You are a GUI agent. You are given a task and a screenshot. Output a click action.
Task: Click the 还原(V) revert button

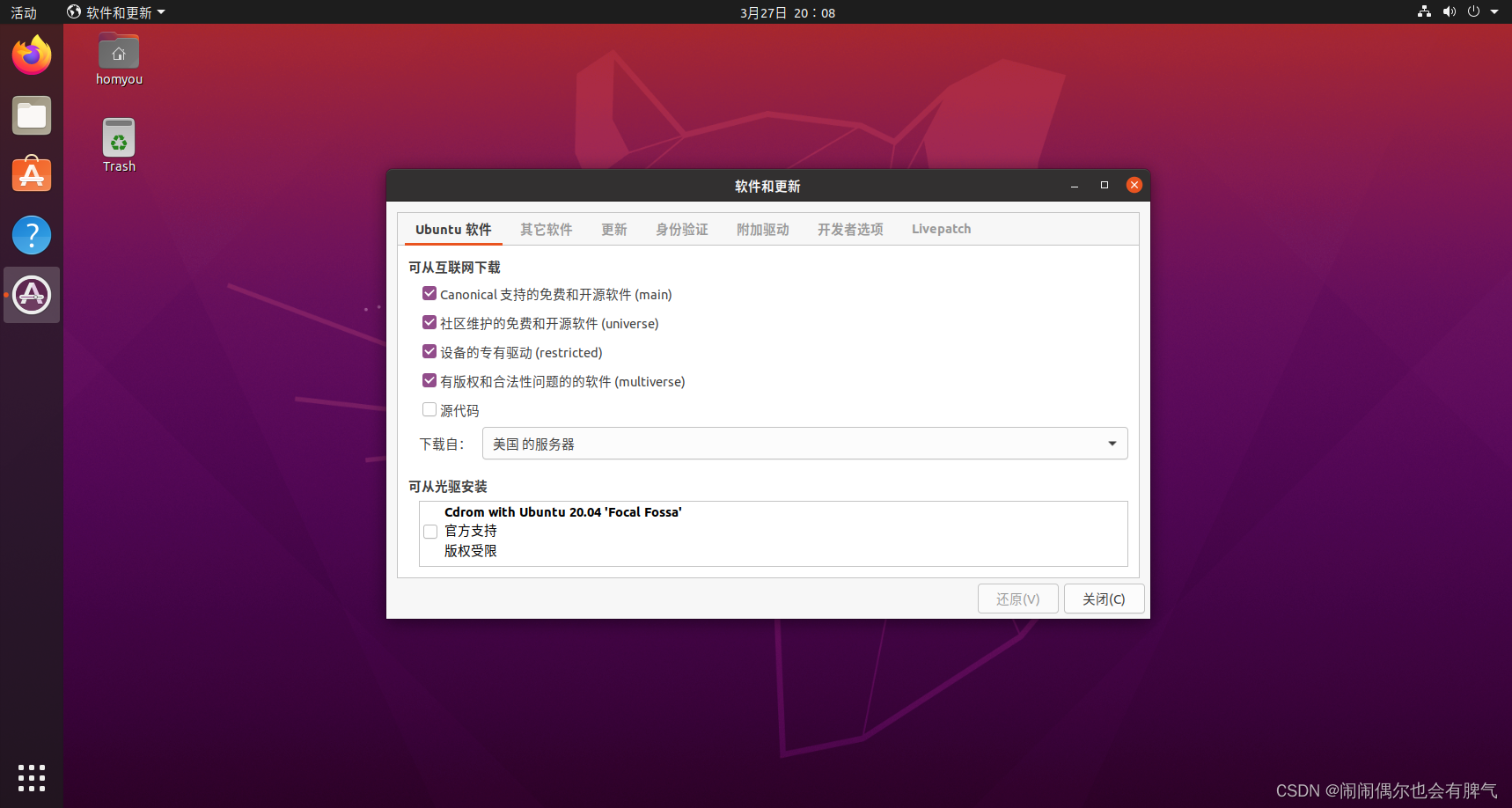[1018, 599]
